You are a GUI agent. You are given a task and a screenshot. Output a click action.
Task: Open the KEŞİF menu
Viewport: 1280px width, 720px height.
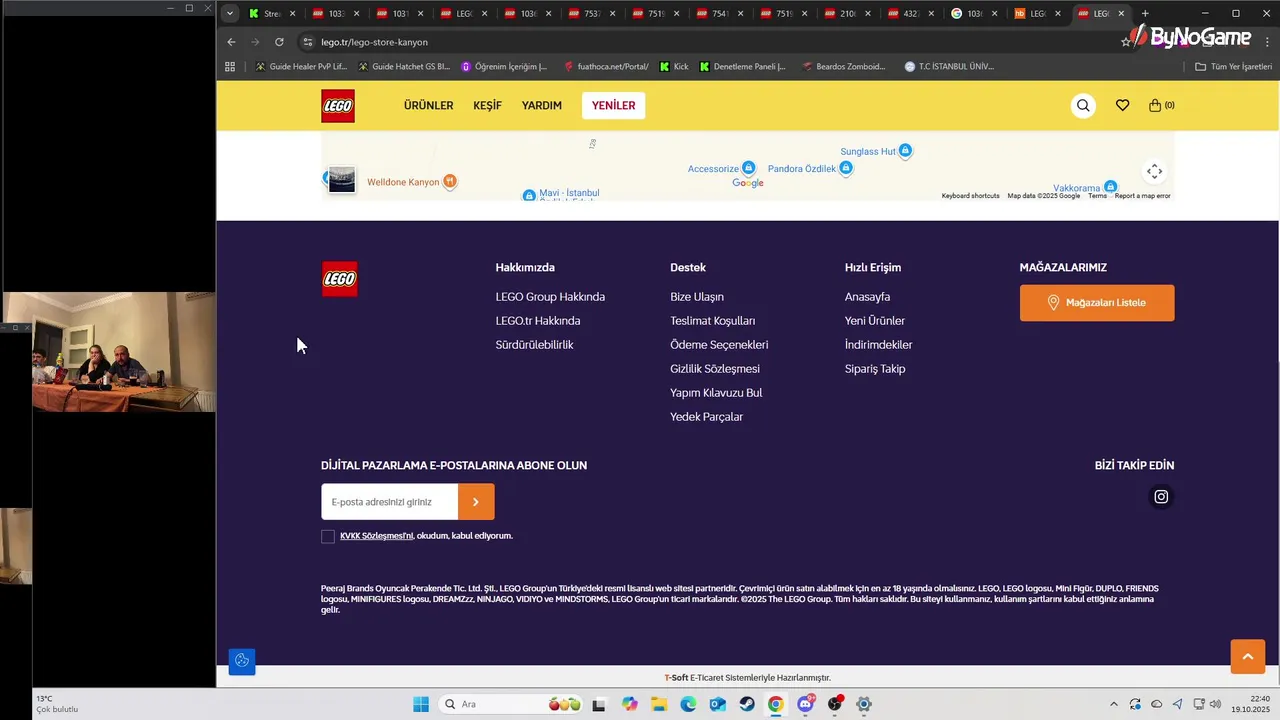487,106
